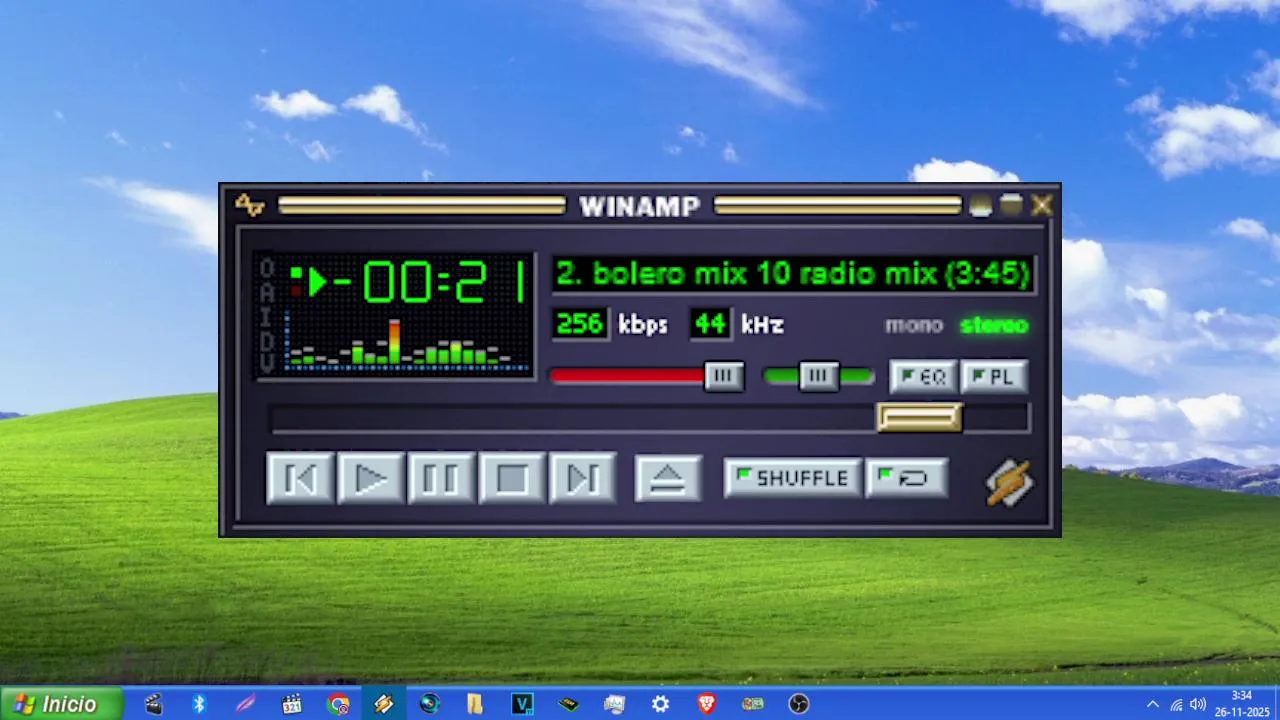The height and width of the screenshot is (720, 1280).
Task: Open the photos app taskbar icon
Action: (614, 704)
